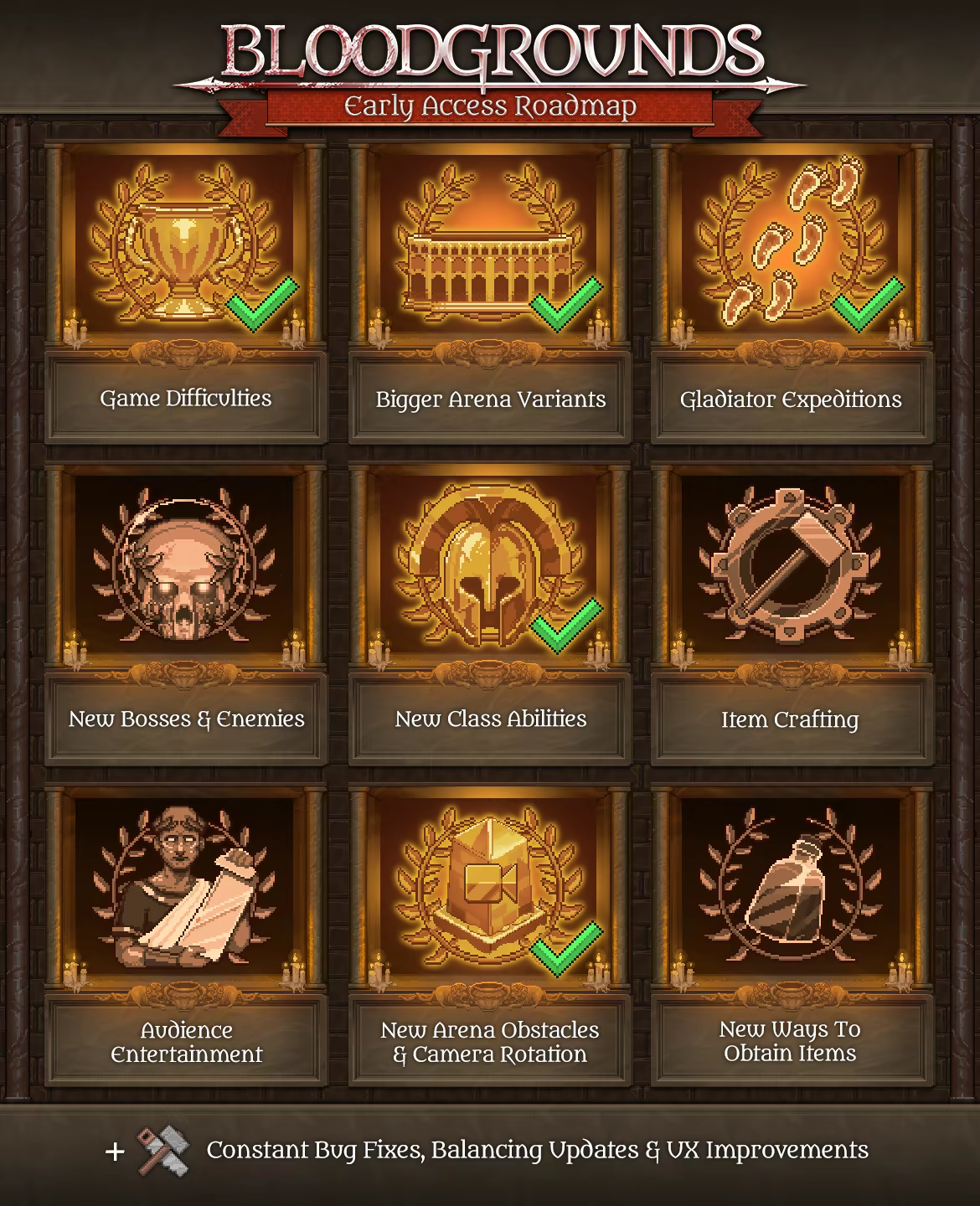The width and height of the screenshot is (980, 1206).
Task: Click green checkmark on Gladiator Expeditions
Action: 869,303
